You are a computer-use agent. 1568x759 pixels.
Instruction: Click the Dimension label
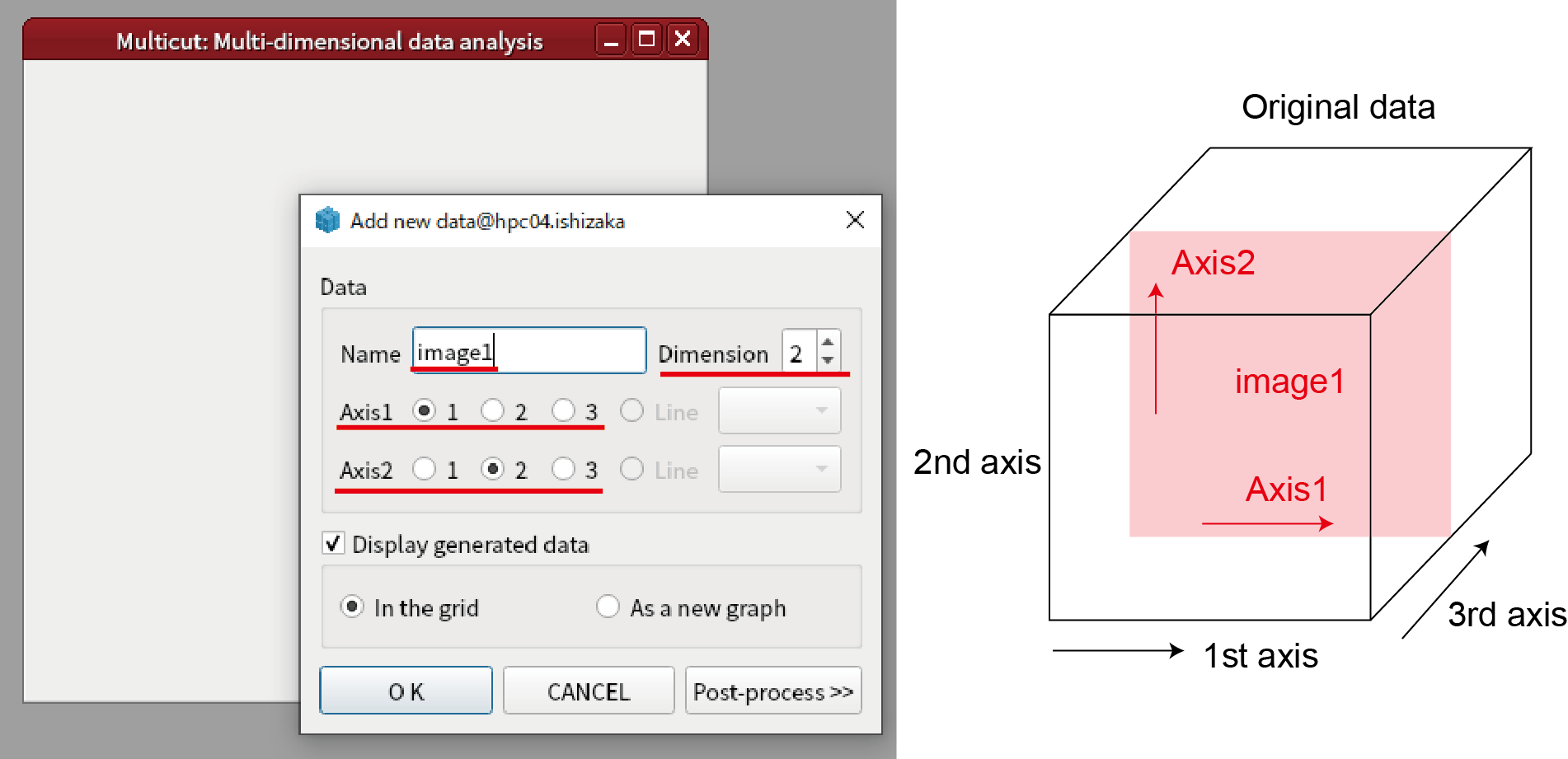(x=713, y=354)
